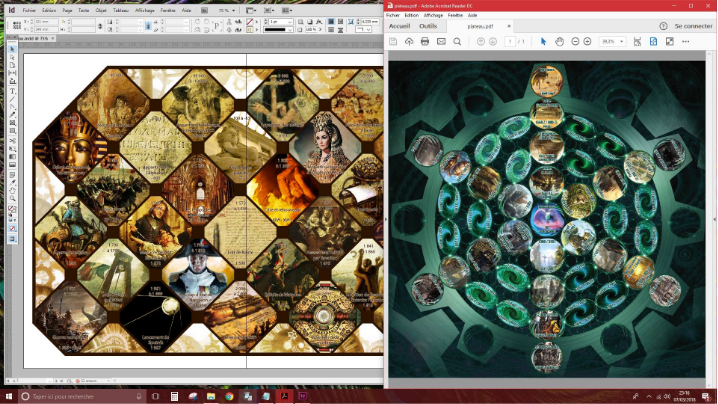Select the Rectangle Frame tool in InDesign
Image resolution: width=718 pixels, height=404 pixels.
coord(12,123)
